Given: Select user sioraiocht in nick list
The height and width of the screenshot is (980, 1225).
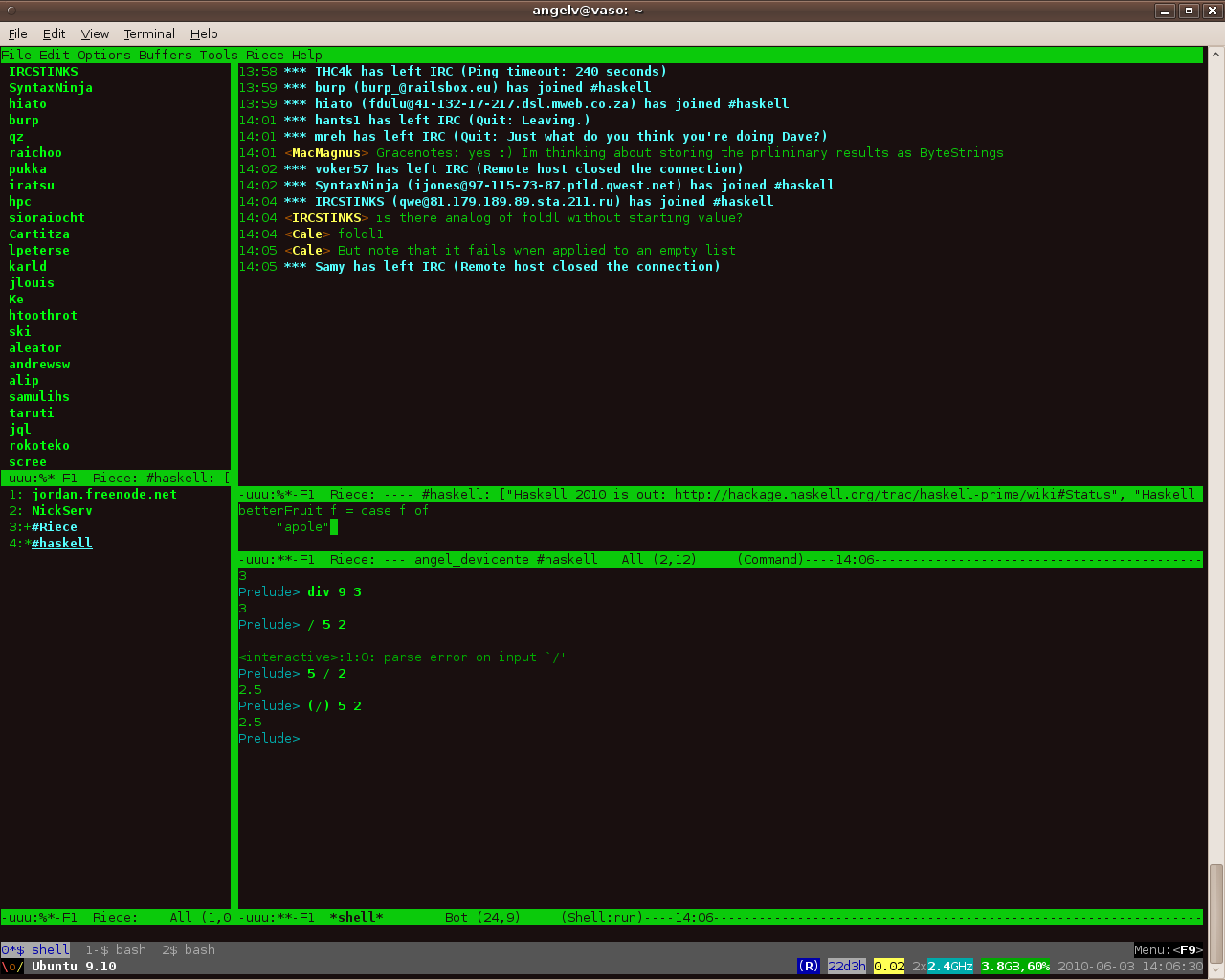Looking at the screenshot, I should (47, 218).
